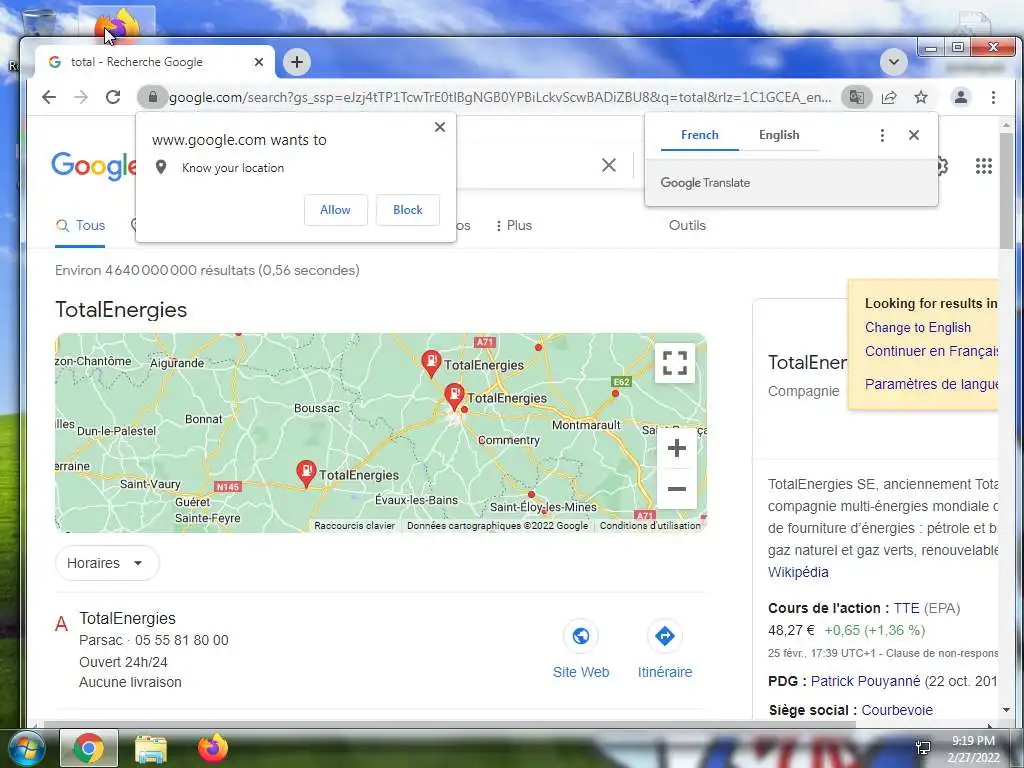Open File Explorer from the taskbar

[x=151, y=748]
